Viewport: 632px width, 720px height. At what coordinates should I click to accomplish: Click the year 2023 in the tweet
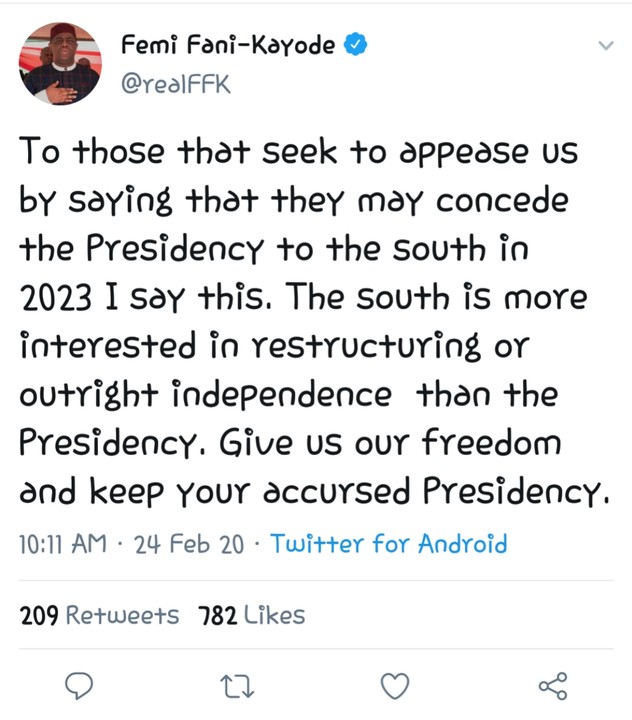coord(60,299)
